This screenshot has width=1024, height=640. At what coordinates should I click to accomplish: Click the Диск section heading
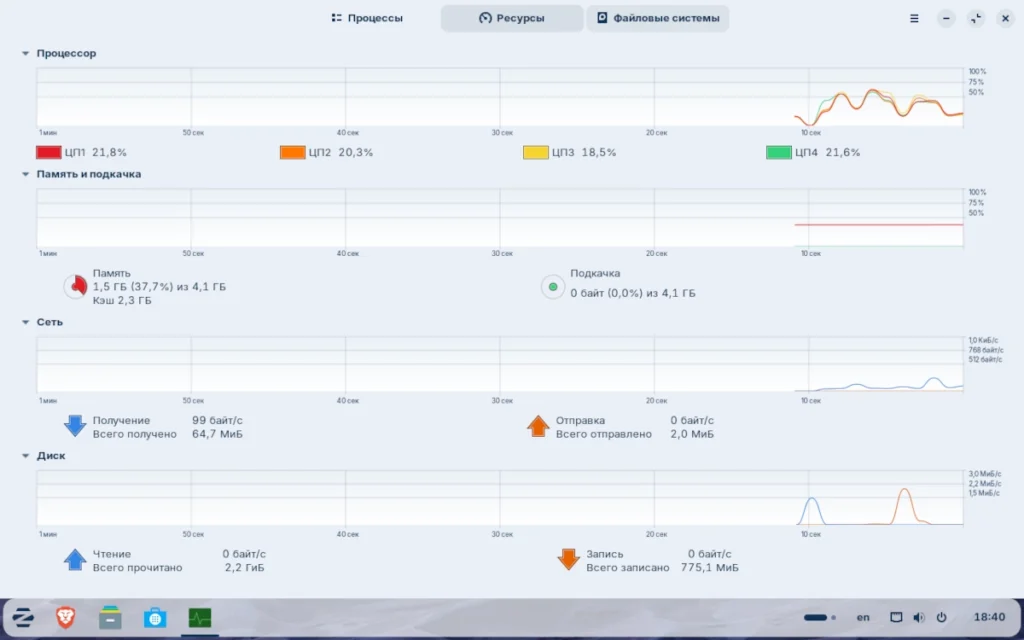(51, 456)
